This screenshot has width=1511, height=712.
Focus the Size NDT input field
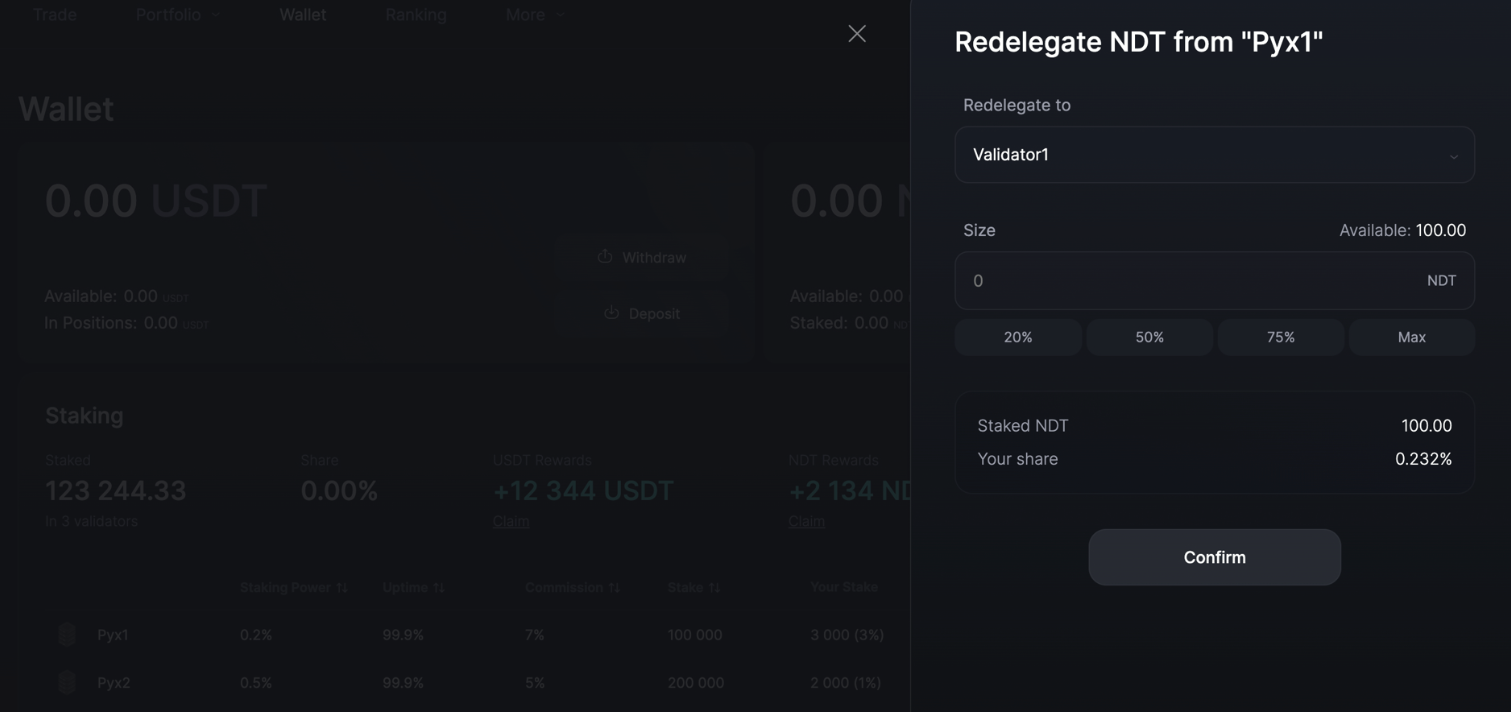tap(1190, 281)
